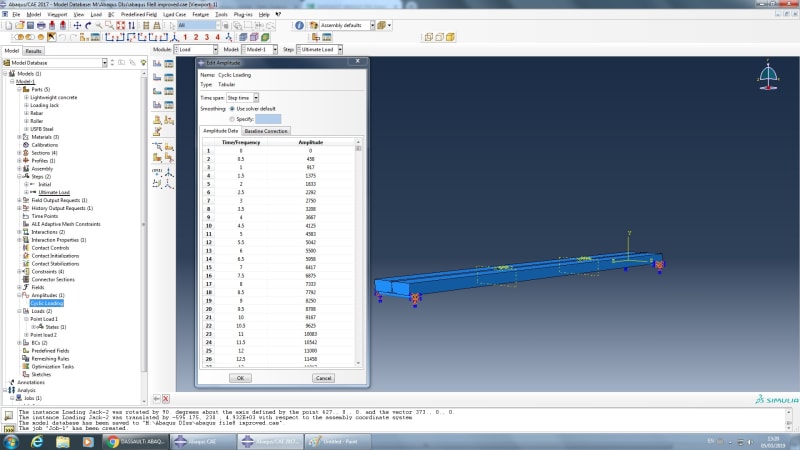Select Point Load 1 in the tree
Image resolution: width=800 pixels, height=450 pixels.
[x=44, y=319]
